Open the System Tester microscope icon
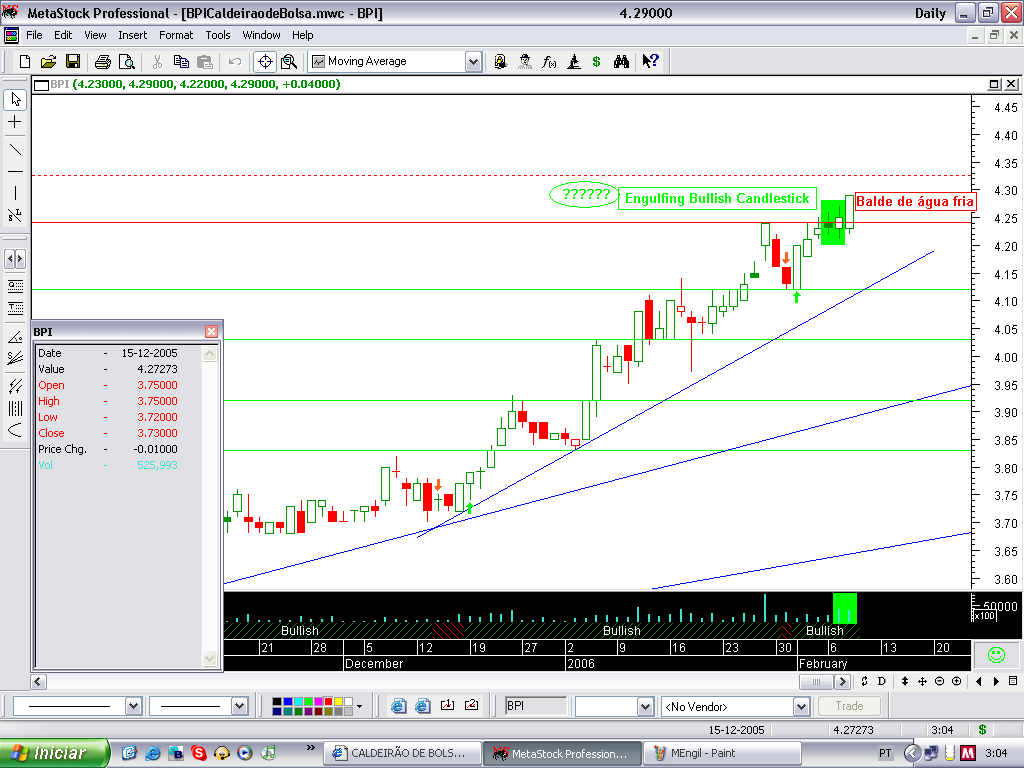 pyautogui.click(x=573, y=61)
